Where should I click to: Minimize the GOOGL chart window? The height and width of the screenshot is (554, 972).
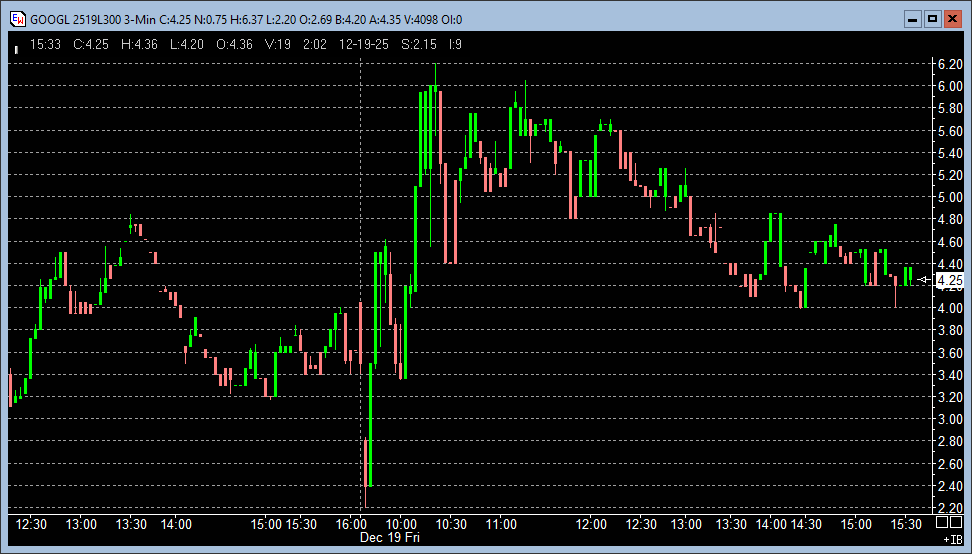(912, 18)
